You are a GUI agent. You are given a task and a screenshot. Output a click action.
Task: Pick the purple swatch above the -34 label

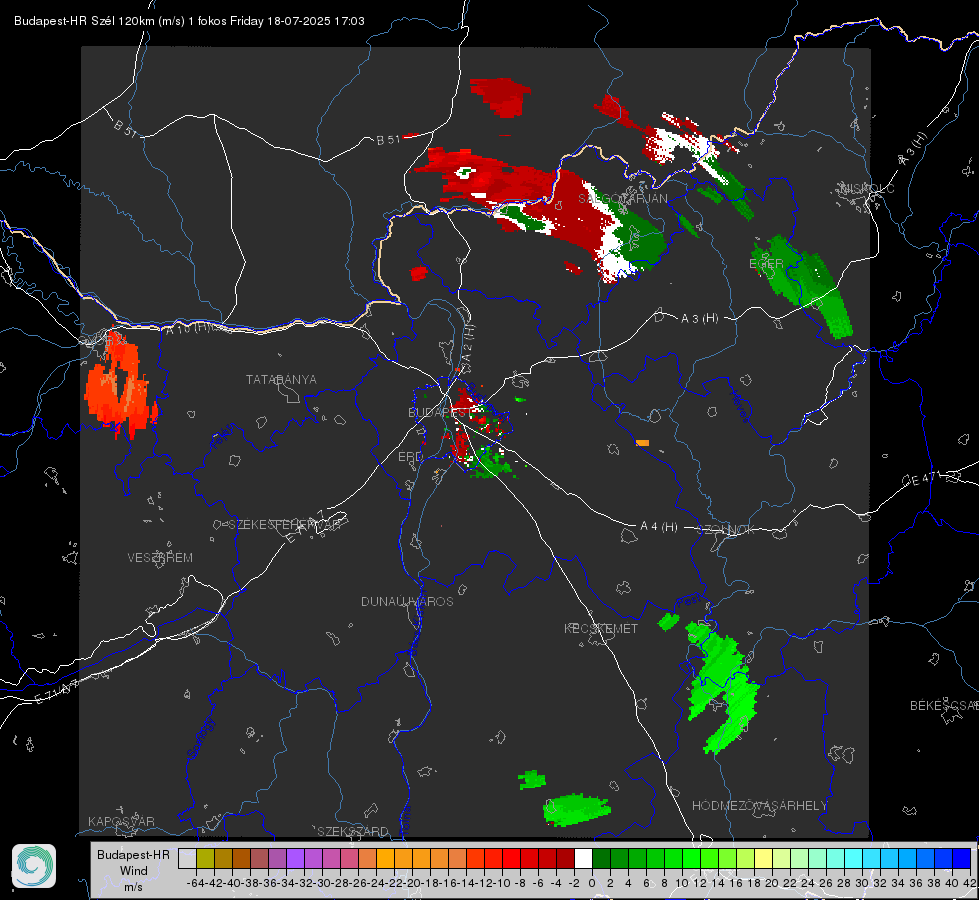click(x=295, y=858)
